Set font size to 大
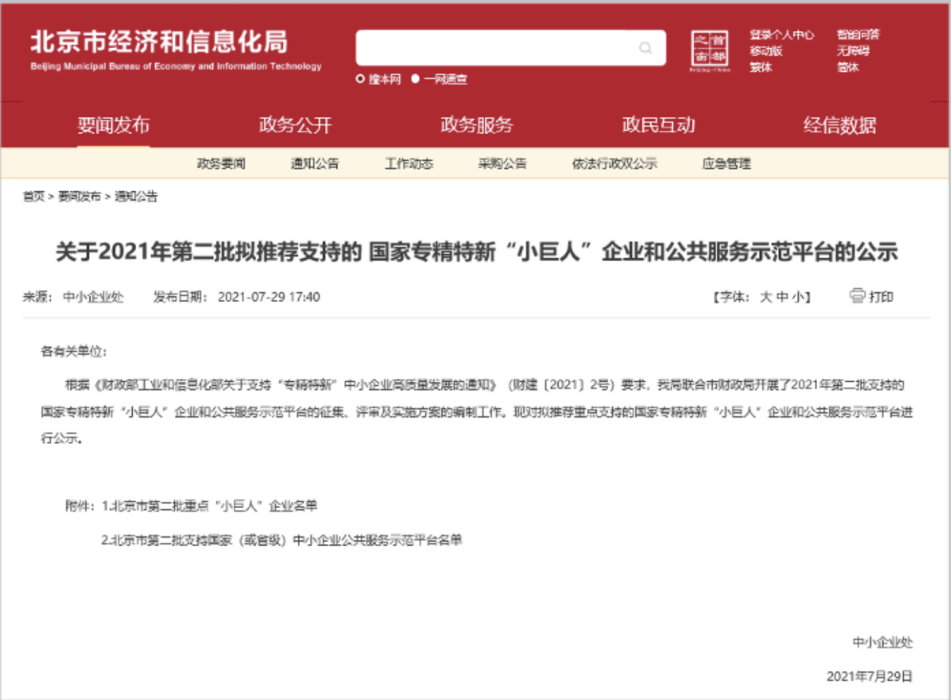The width and height of the screenshot is (951, 700). (766, 297)
